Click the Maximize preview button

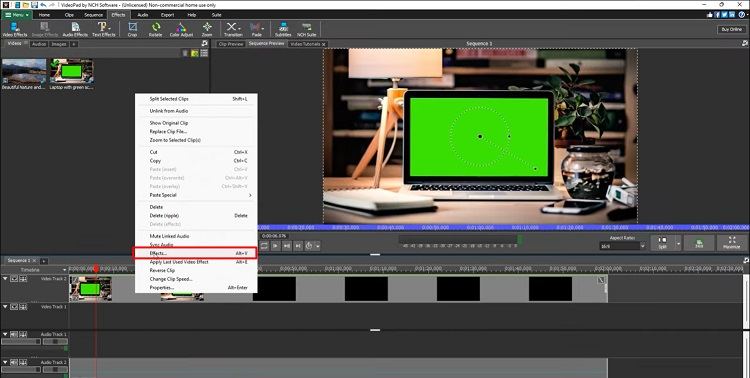(732, 243)
